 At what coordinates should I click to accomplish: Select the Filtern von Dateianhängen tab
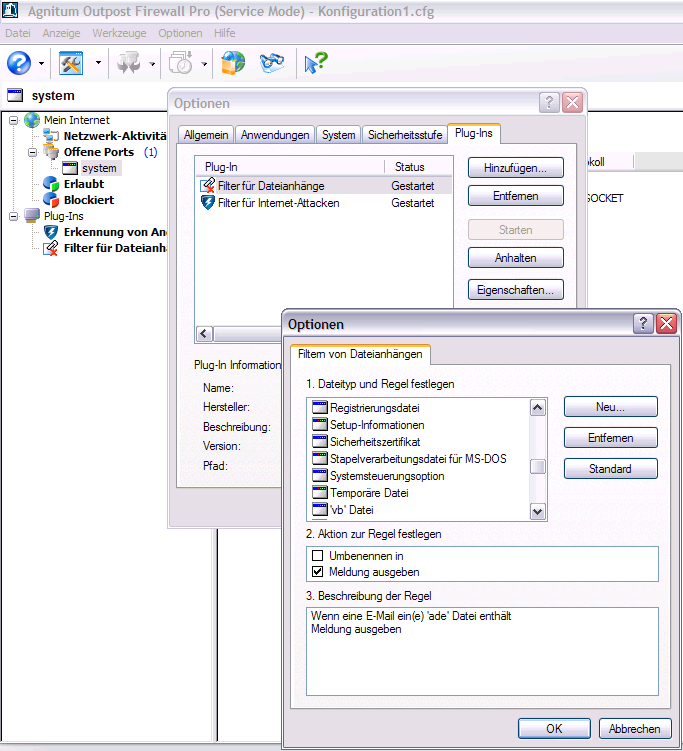pyautogui.click(x=360, y=354)
